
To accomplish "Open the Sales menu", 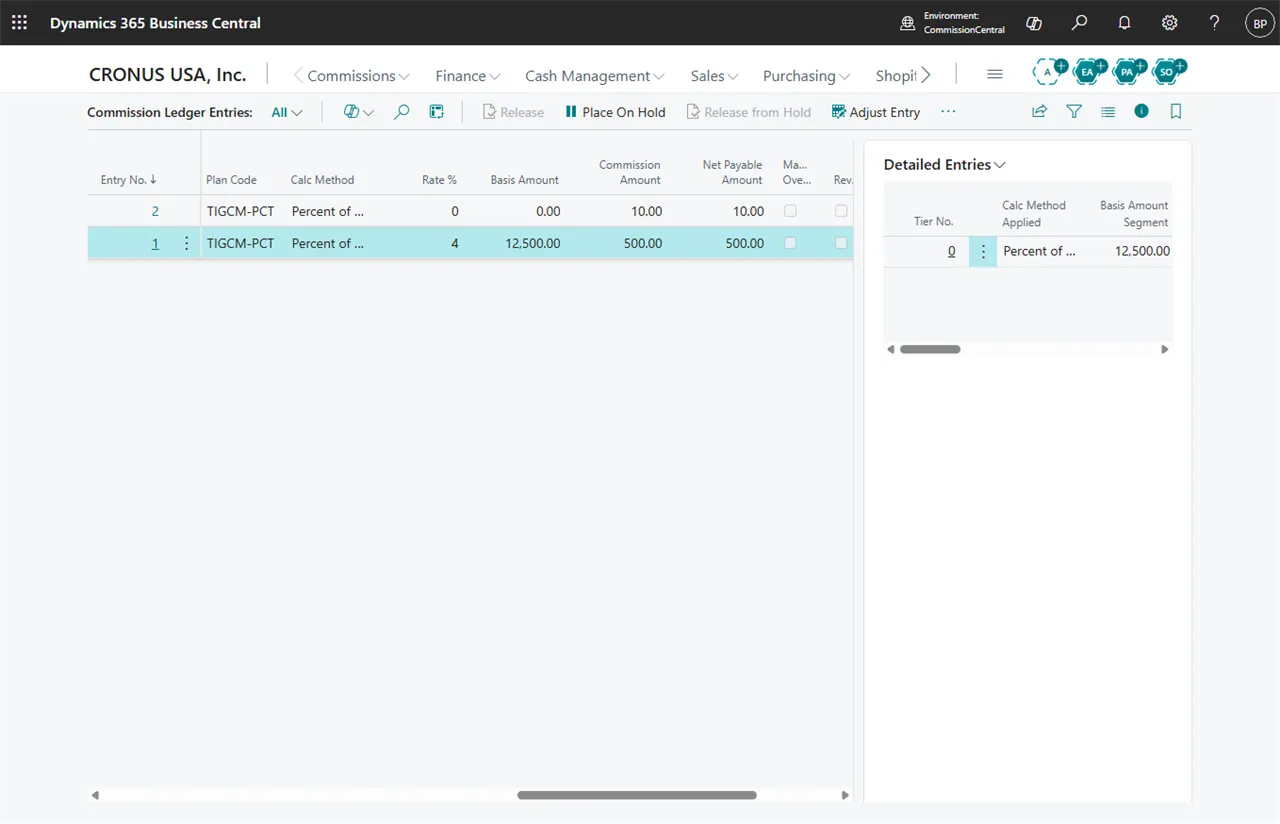I will pyautogui.click(x=714, y=76).
